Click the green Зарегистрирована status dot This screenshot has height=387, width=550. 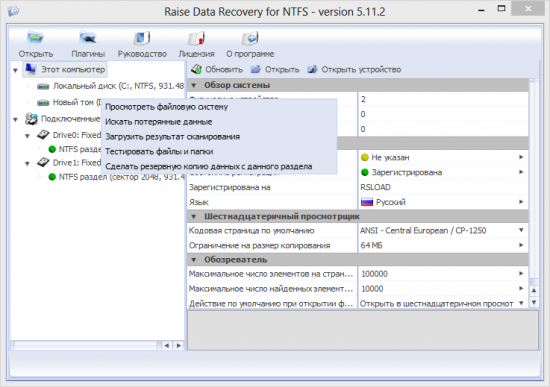tap(365, 172)
